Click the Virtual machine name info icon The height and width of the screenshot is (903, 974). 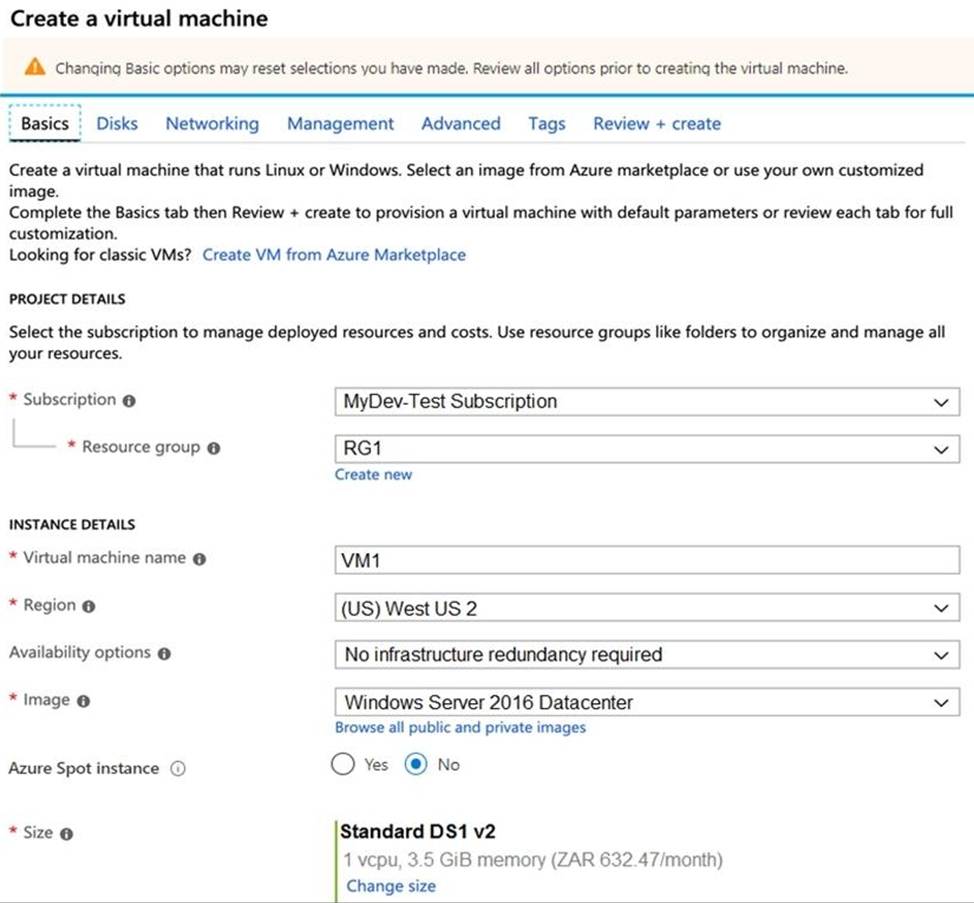tap(199, 559)
